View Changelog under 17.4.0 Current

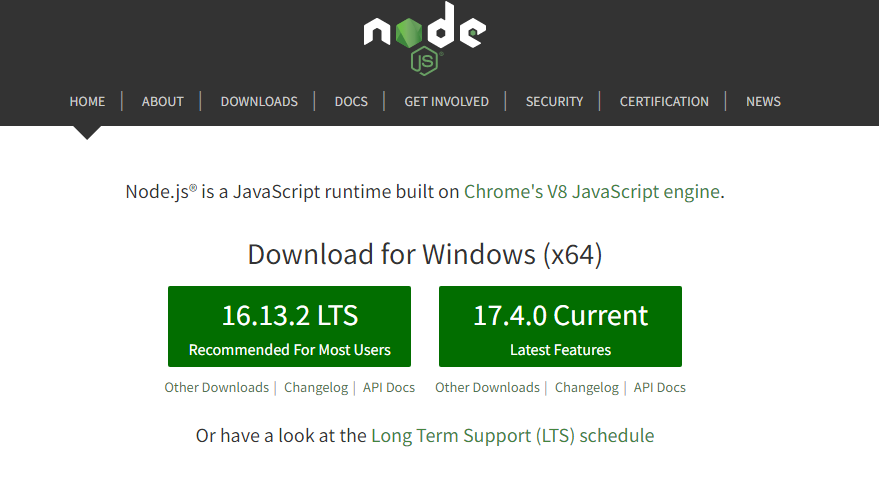tap(586, 388)
